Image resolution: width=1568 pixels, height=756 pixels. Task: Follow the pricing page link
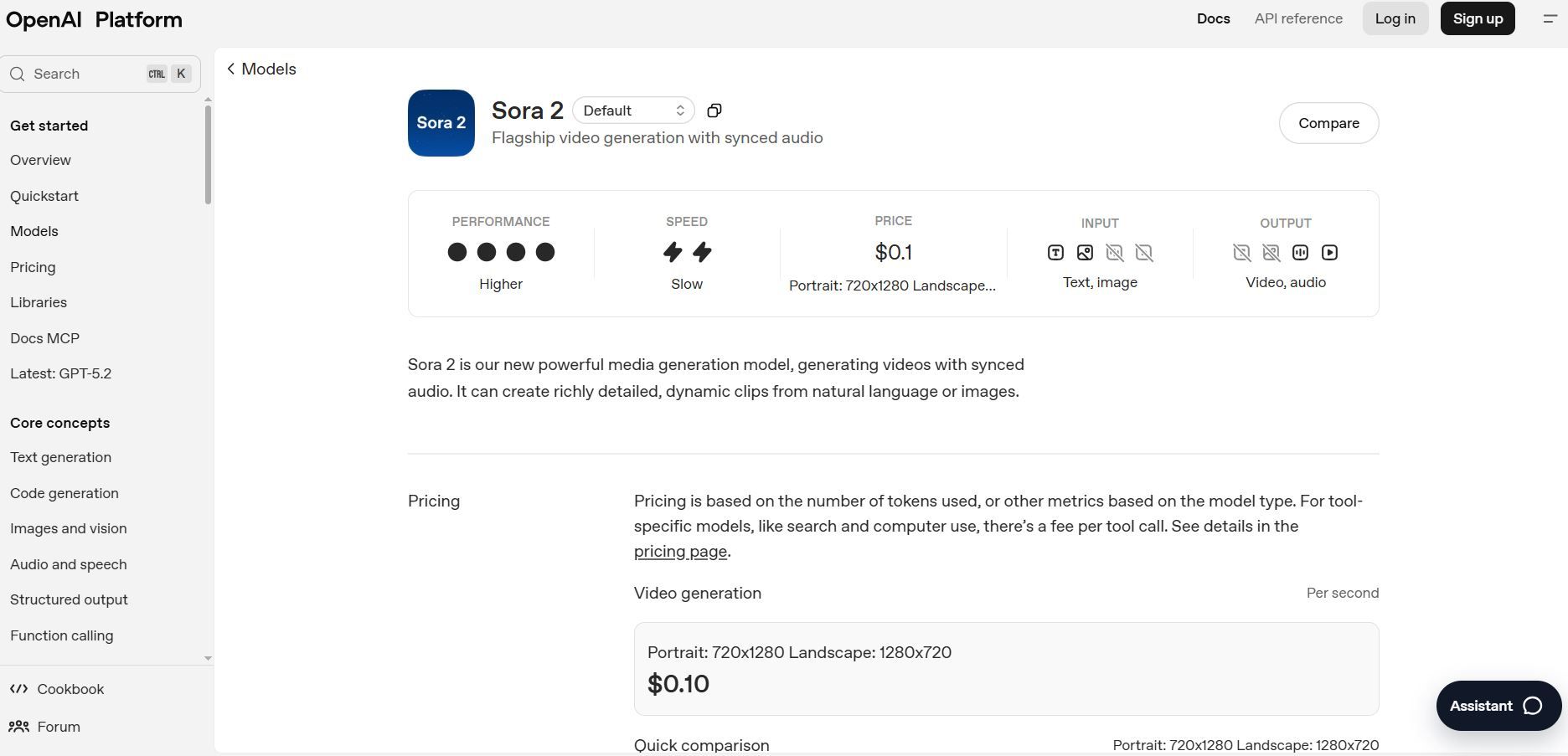click(x=680, y=551)
